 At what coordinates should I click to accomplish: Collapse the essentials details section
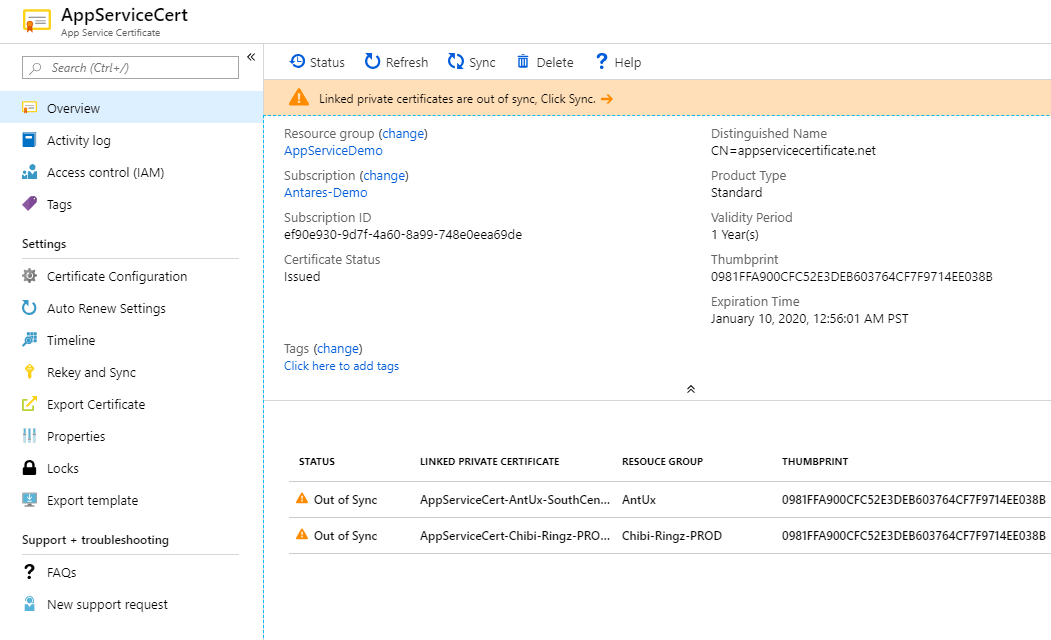[x=690, y=389]
